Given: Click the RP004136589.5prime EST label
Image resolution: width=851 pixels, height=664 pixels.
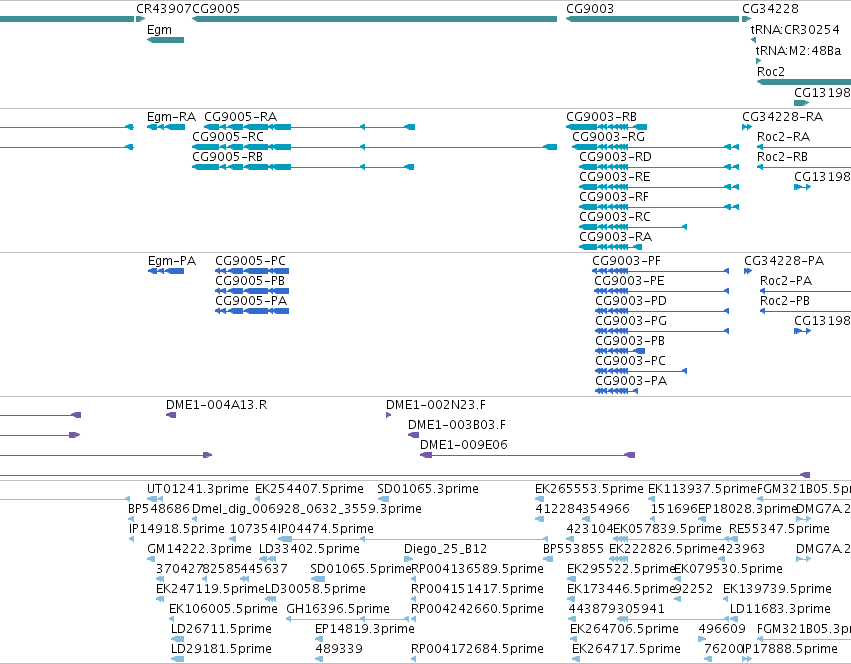Looking at the screenshot, I should pos(477,569).
